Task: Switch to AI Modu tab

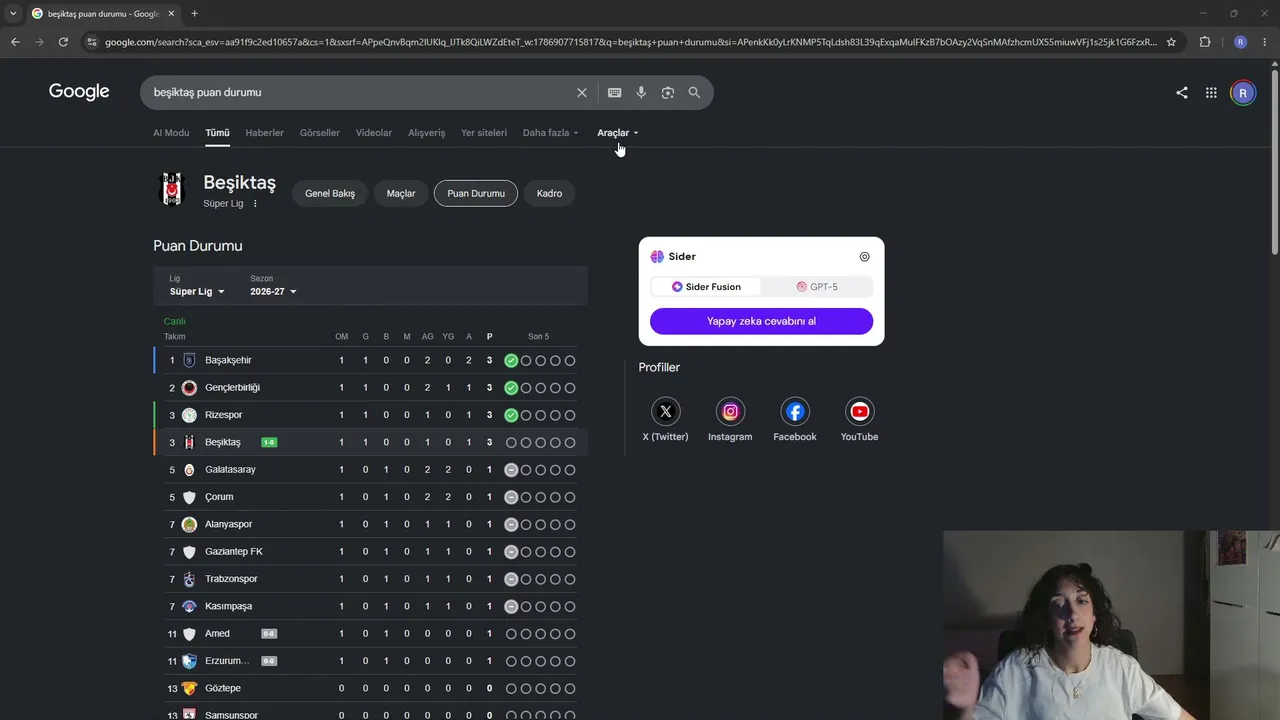Action: [x=171, y=133]
